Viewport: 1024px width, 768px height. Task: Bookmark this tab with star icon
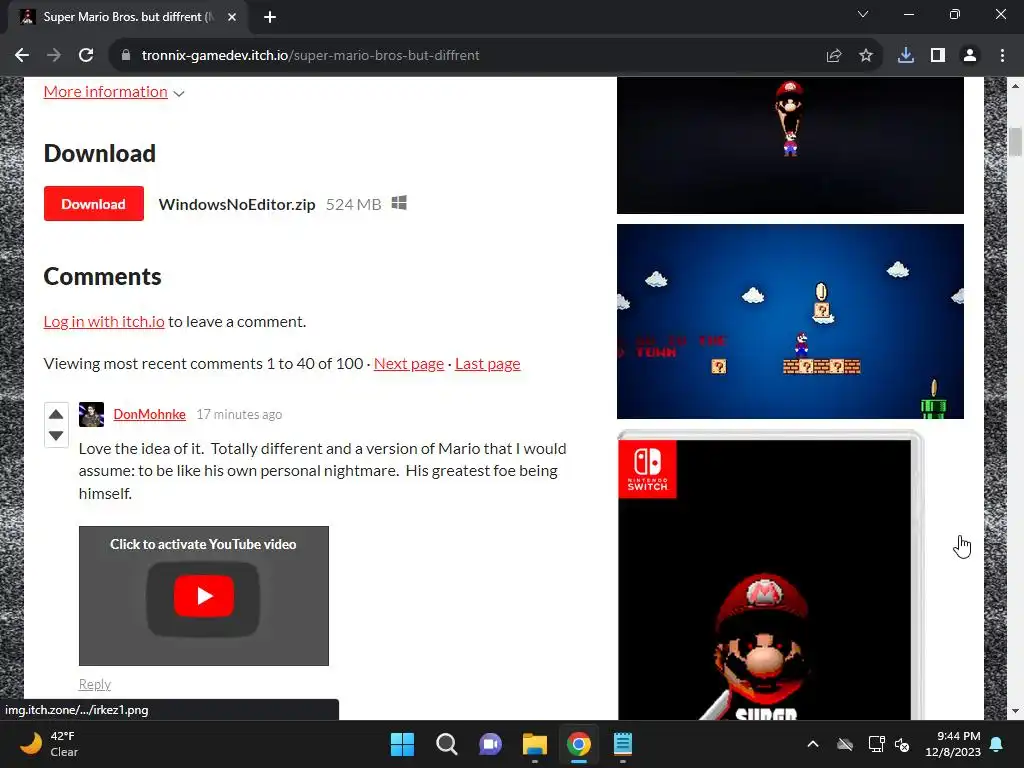tap(866, 56)
